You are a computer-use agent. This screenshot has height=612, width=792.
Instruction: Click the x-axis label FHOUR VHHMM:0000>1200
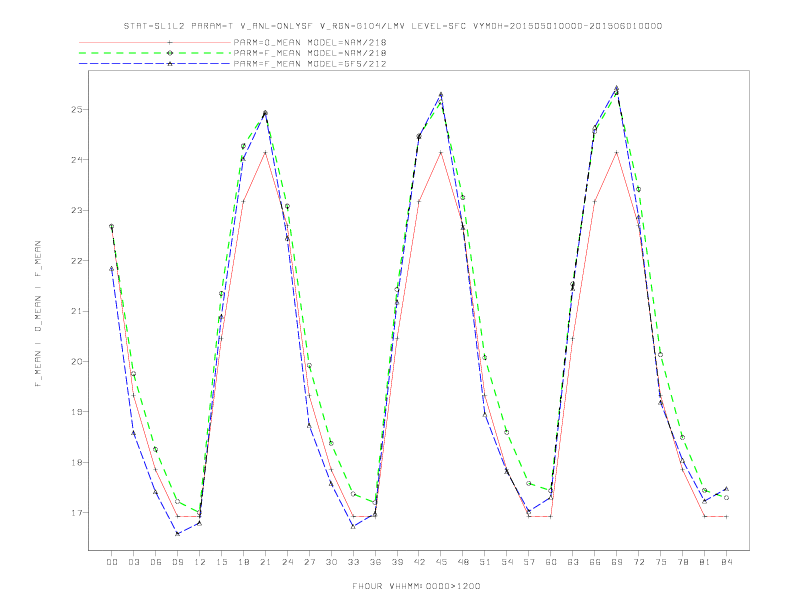coord(416,586)
